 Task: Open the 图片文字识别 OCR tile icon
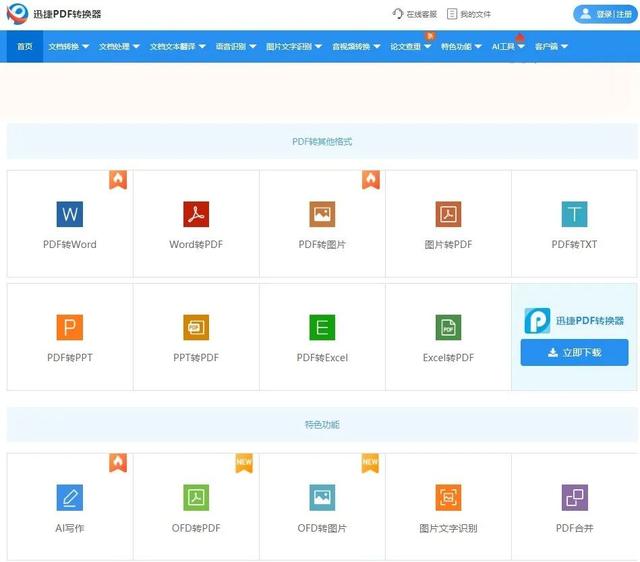click(x=448, y=497)
